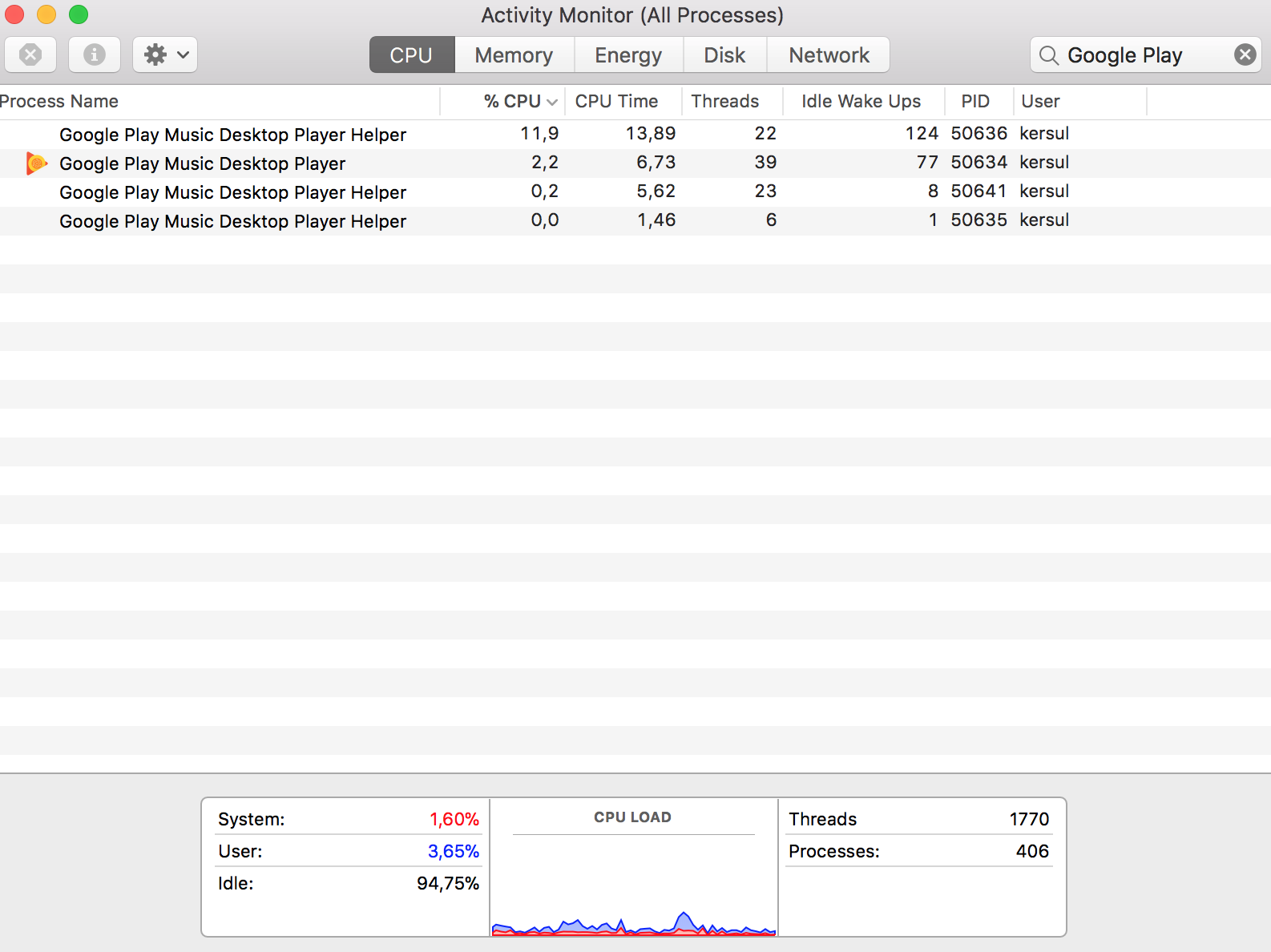The width and height of the screenshot is (1271, 952).
Task: Click the Processes 406 total
Action: coord(1032,851)
